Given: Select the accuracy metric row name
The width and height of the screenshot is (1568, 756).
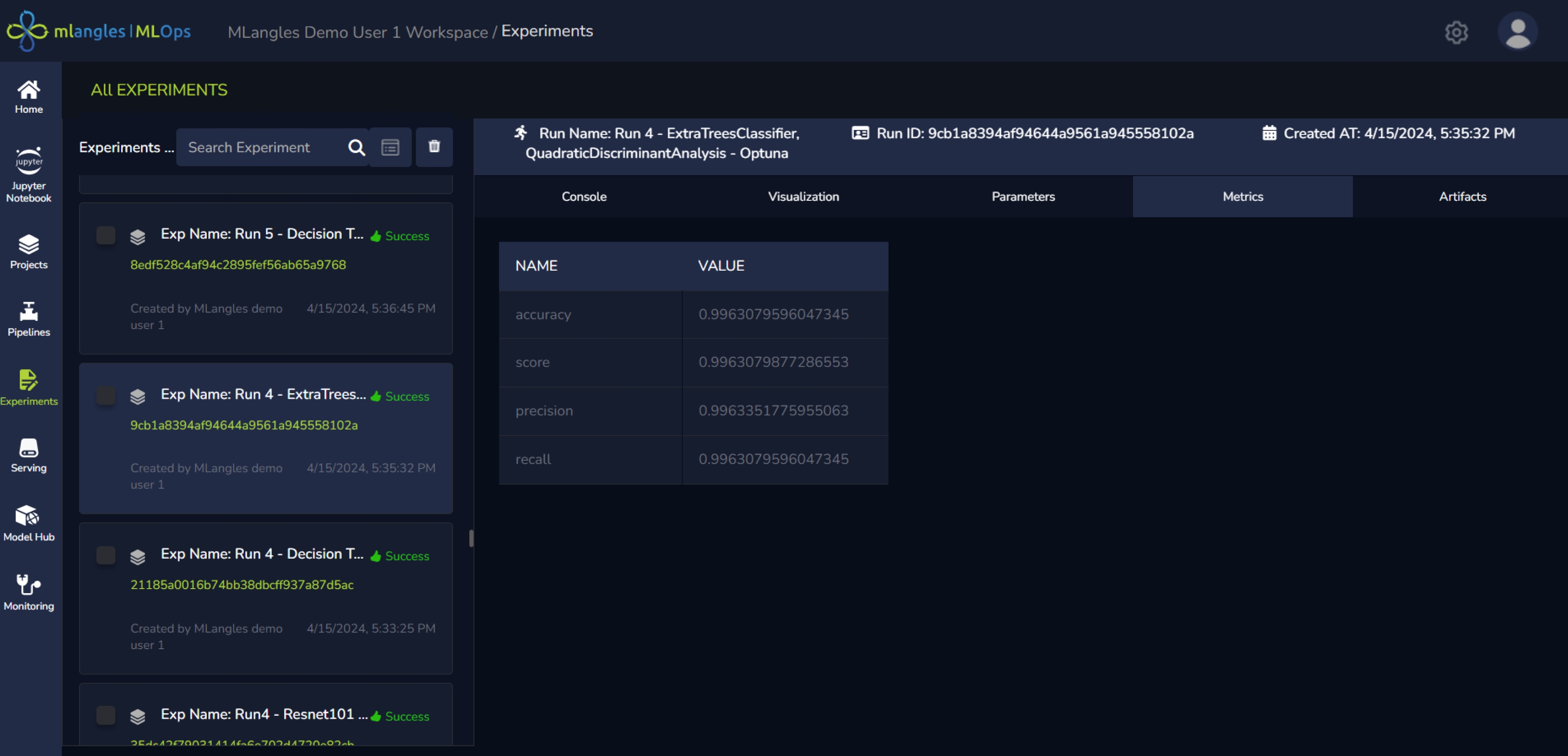Looking at the screenshot, I should coord(543,315).
